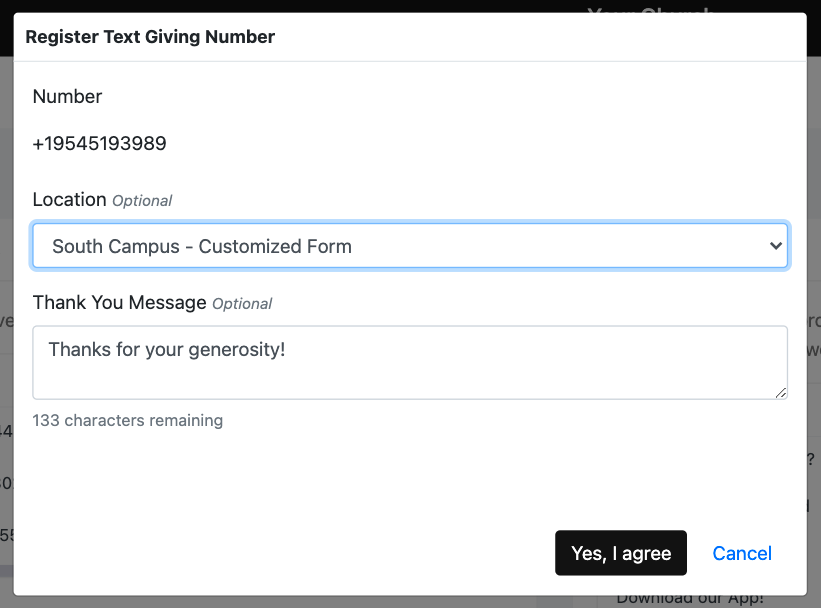Screen dimensions: 821x608
Task: Click the phone number +19545193989
Action: tap(99, 144)
